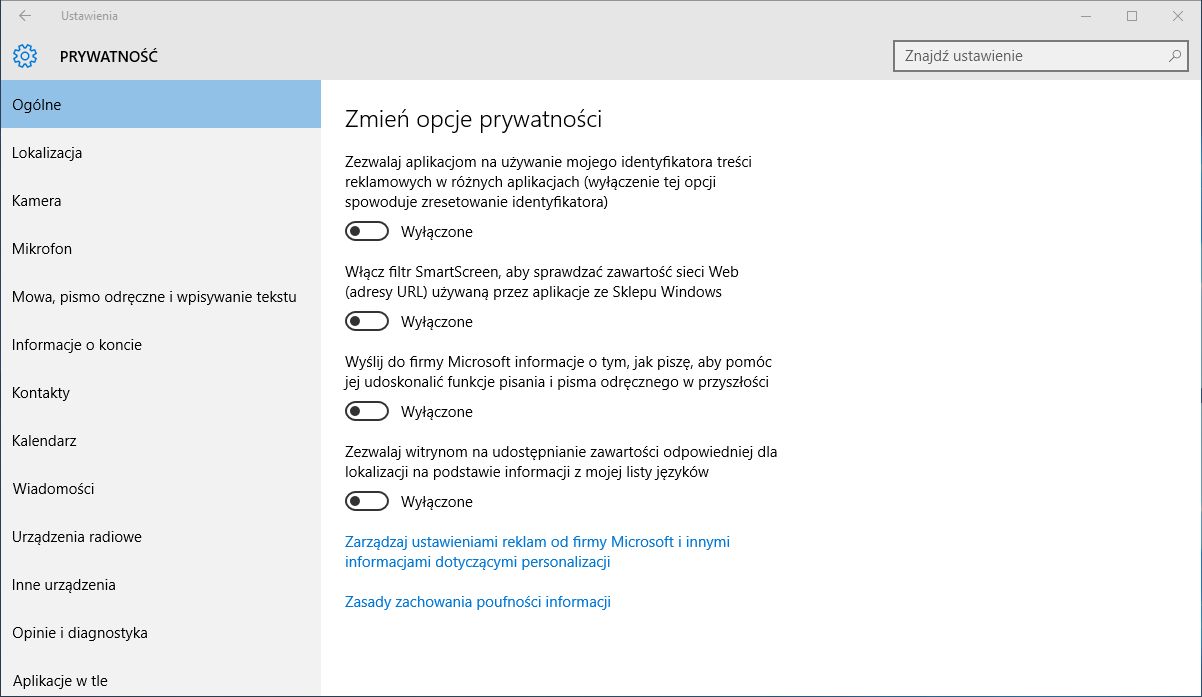Viewport: 1202px width, 697px height.
Task: Click the settings gear icon
Action: [25, 56]
